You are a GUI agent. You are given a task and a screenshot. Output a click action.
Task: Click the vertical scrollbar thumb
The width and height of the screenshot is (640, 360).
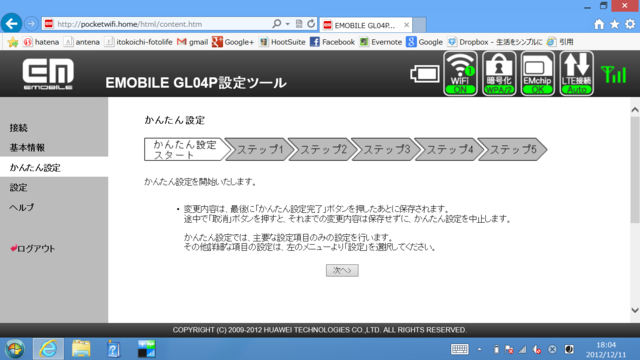coord(635,169)
